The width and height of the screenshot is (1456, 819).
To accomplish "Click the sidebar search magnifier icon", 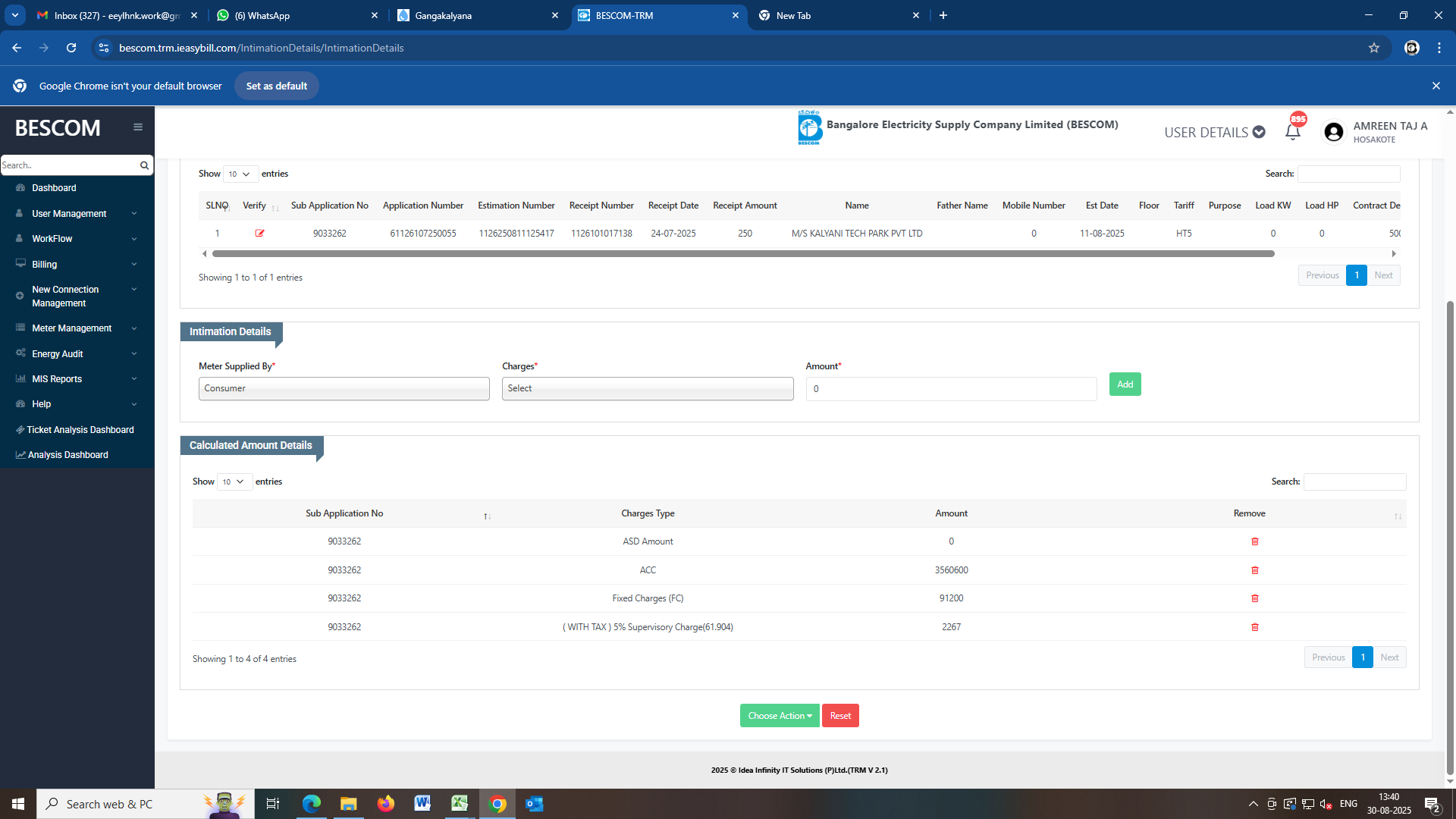I will coord(144,165).
